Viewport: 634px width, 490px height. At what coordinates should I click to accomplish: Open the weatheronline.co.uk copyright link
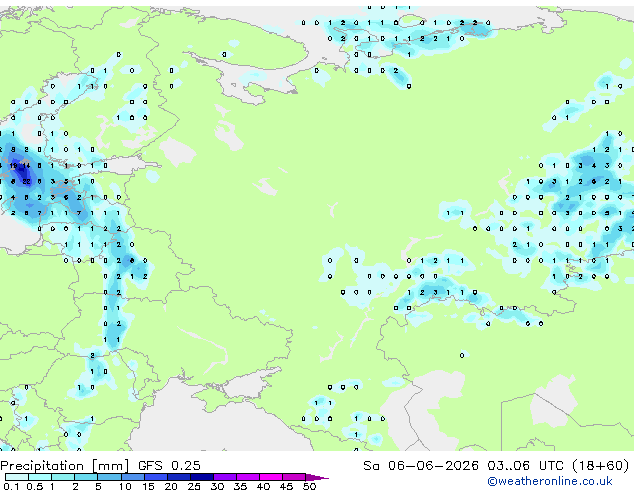pos(550,481)
